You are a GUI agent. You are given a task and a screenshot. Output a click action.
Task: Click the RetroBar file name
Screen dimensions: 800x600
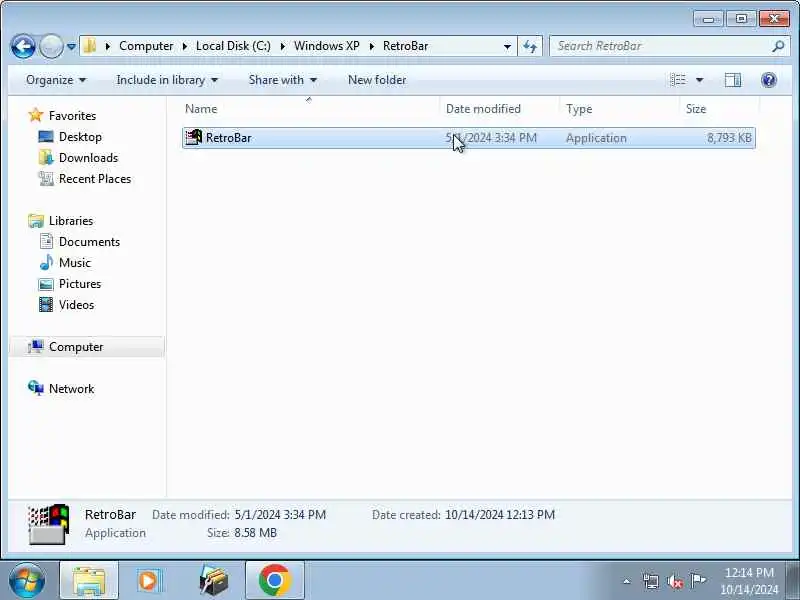[x=229, y=138]
